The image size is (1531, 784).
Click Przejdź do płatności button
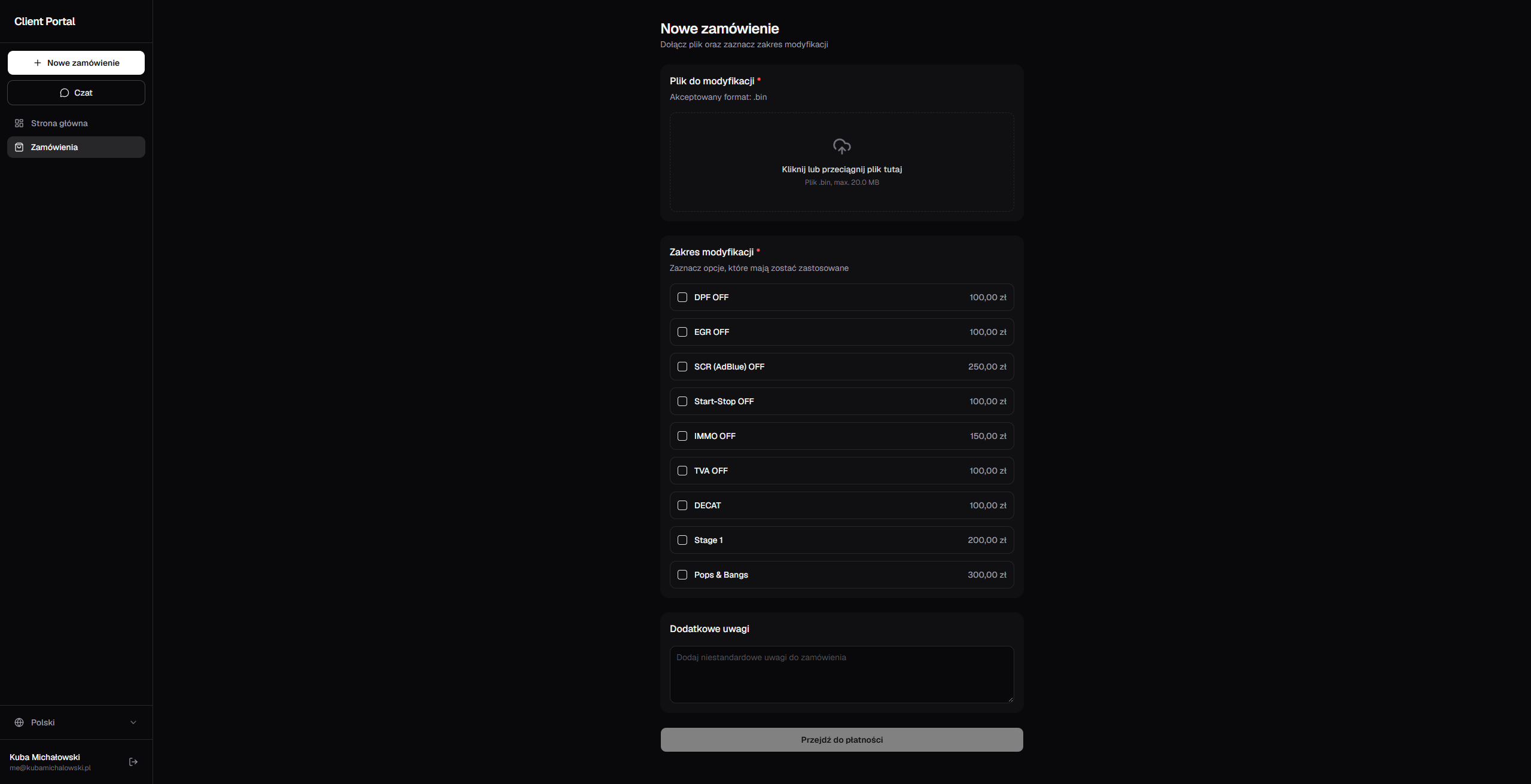841,740
